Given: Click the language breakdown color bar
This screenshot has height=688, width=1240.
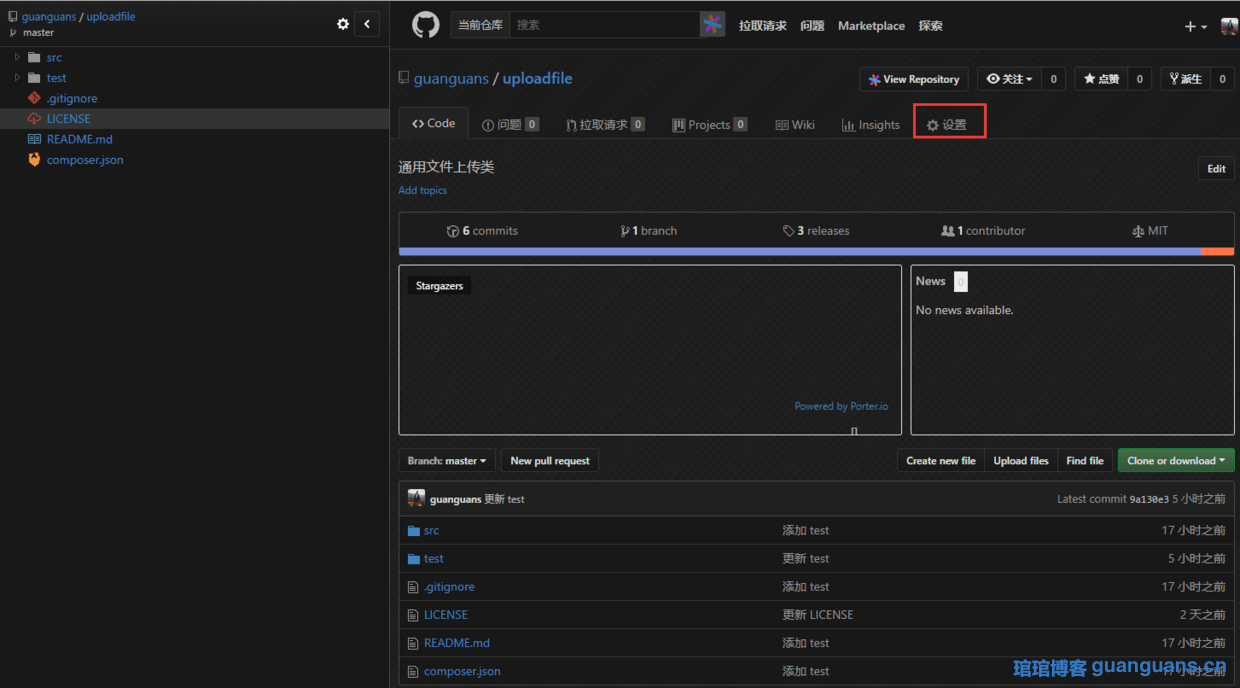Looking at the screenshot, I should (x=816, y=252).
